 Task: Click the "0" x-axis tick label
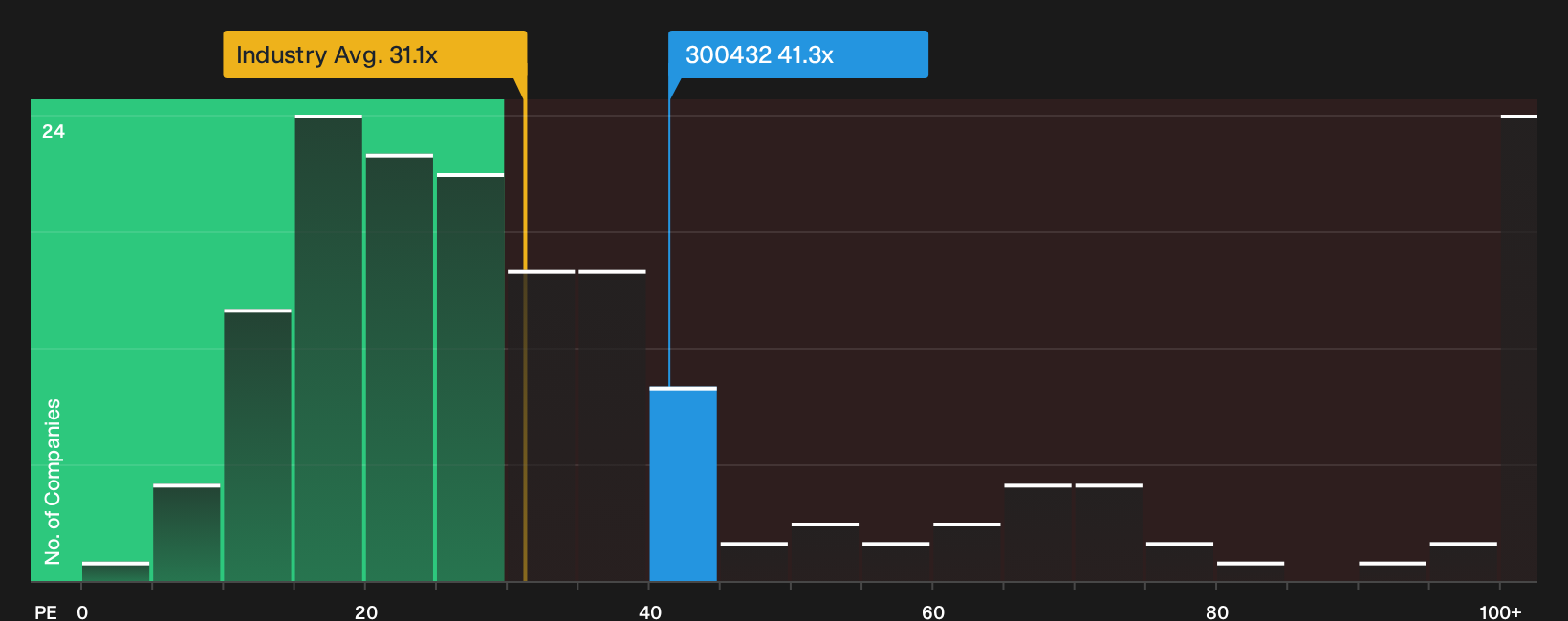(82, 611)
